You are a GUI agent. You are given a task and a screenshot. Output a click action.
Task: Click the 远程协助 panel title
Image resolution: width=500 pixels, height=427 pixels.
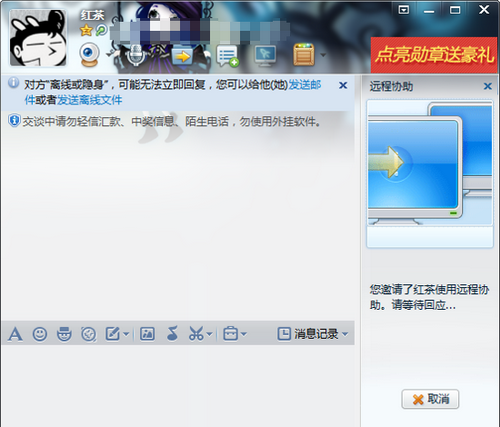click(x=391, y=86)
